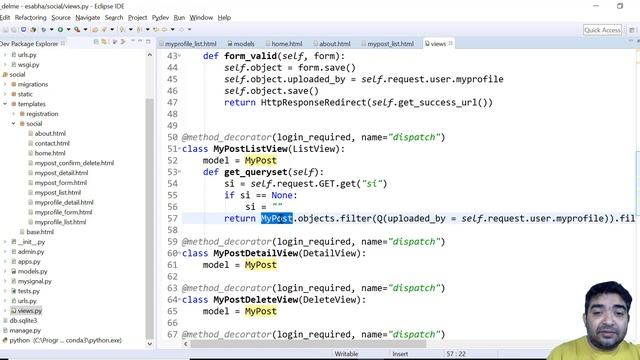The height and width of the screenshot is (360, 640).
Task: Maximize the Package Explorer panel
Action: point(148,42)
